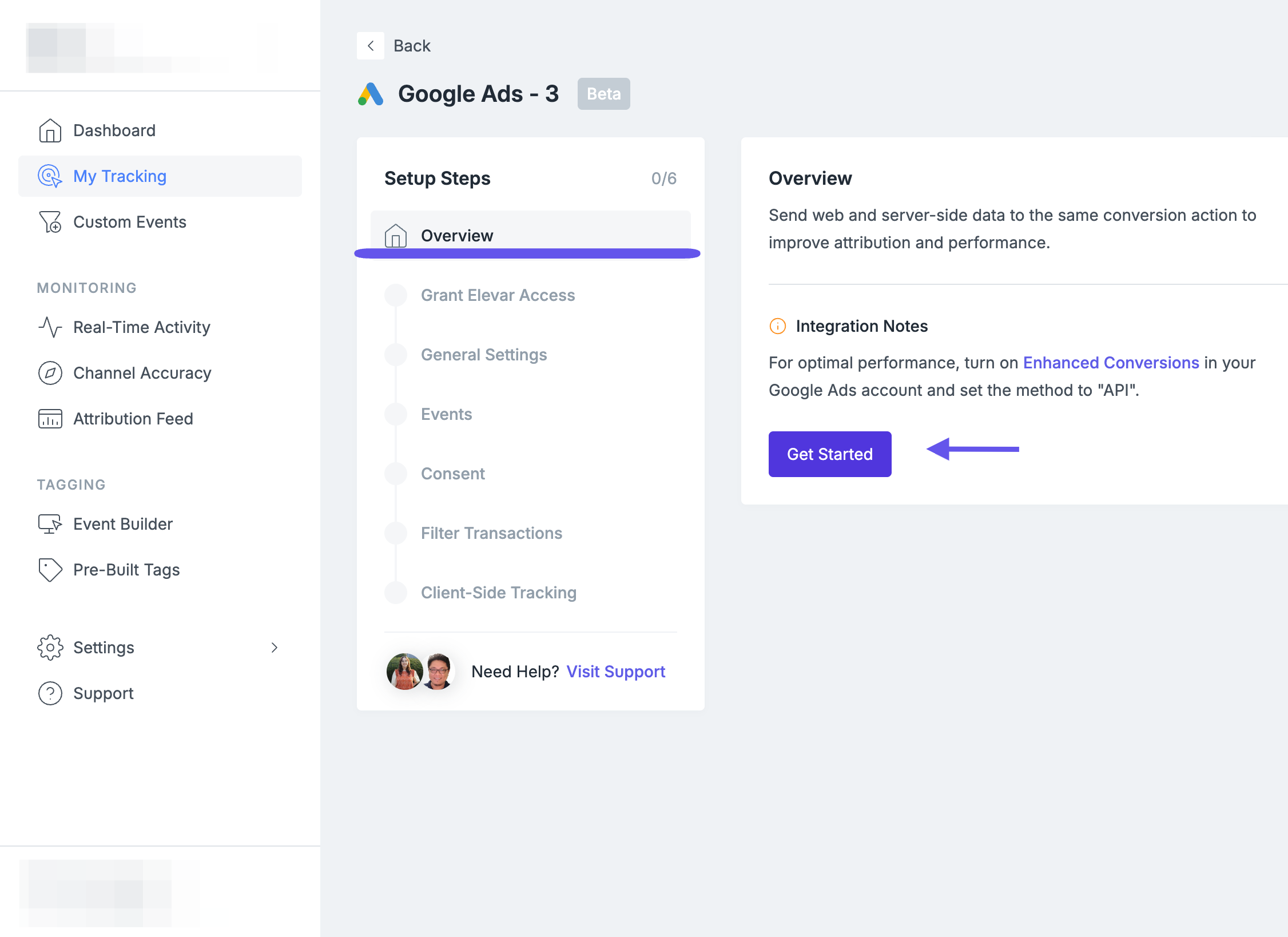Open Support in the sidebar
The height and width of the screenshot is (937, 1288).
click(160, 693)
